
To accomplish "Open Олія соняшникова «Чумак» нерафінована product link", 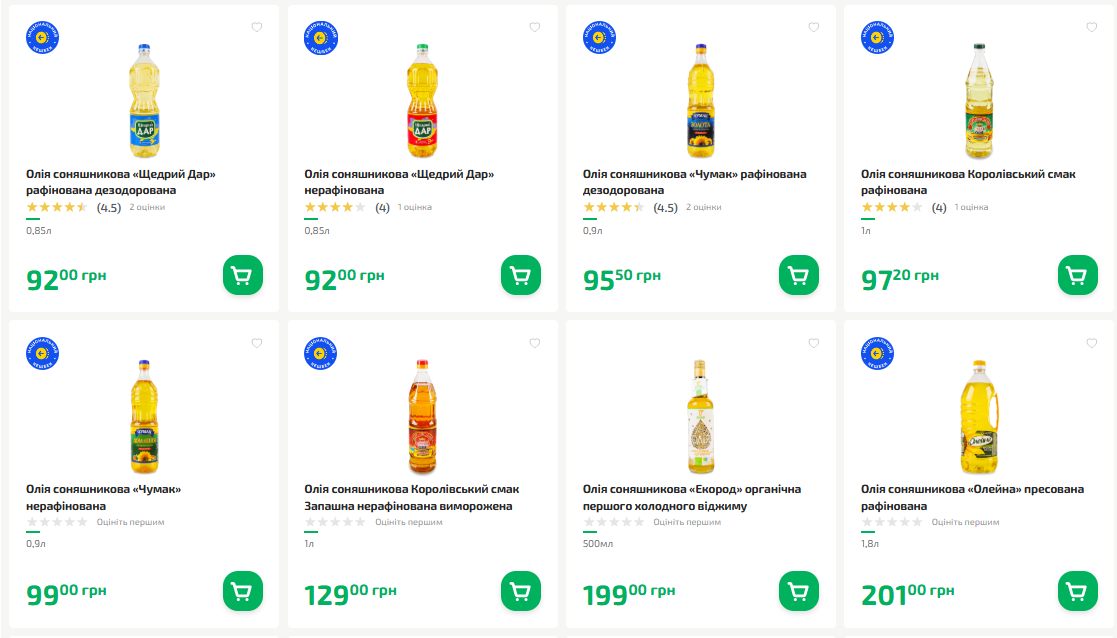I will coord(103,497).
